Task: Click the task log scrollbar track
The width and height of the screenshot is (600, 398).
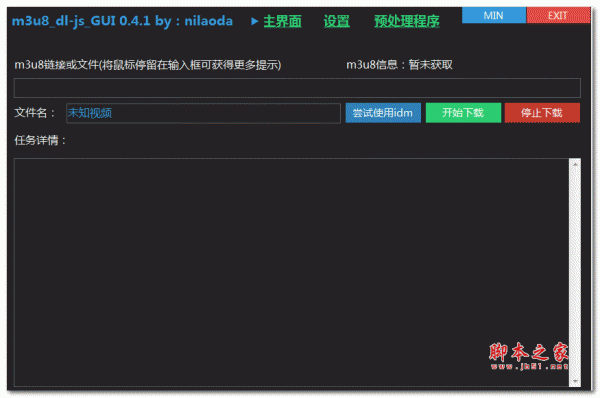Action: click(x=575, y=272)
